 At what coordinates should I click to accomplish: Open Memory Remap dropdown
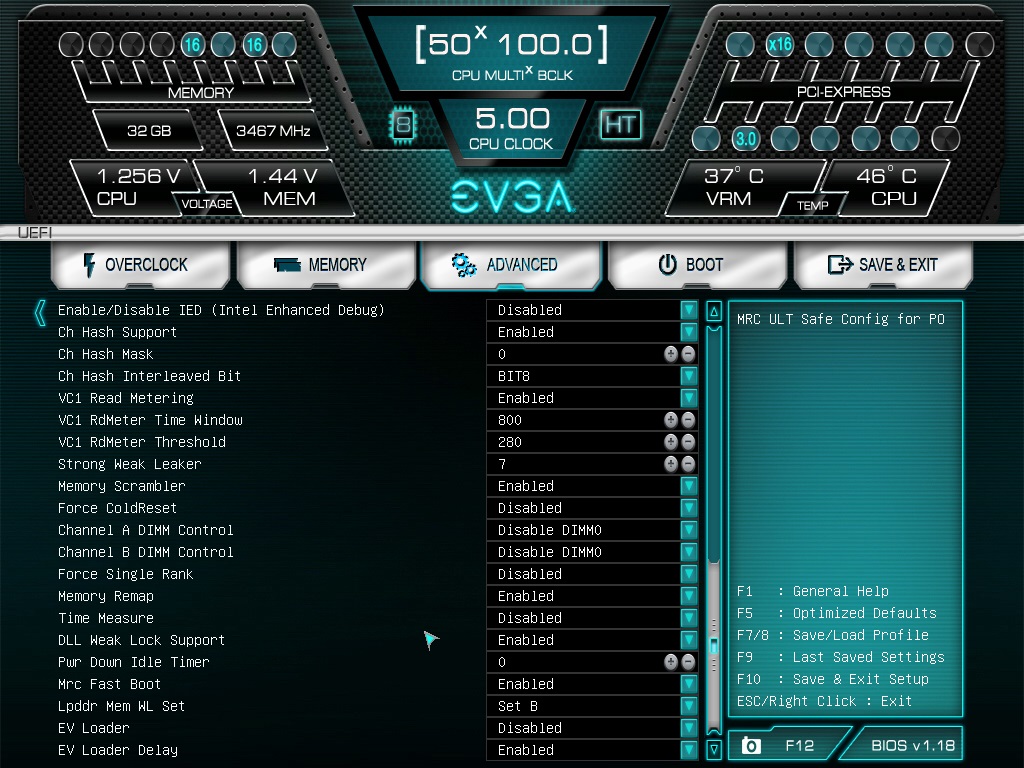688,596
